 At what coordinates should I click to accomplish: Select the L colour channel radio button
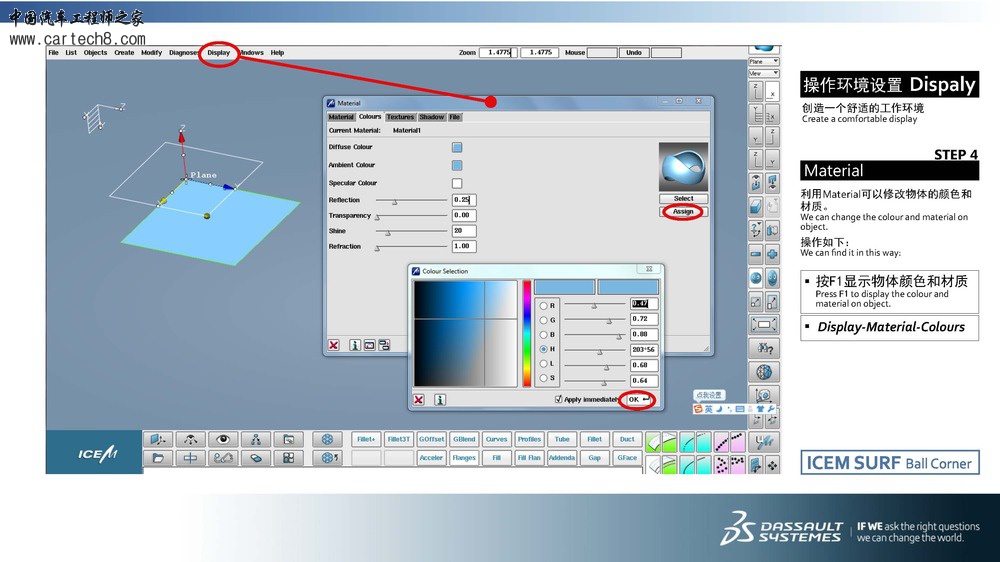pyautogui.click(x=544, y=364)
